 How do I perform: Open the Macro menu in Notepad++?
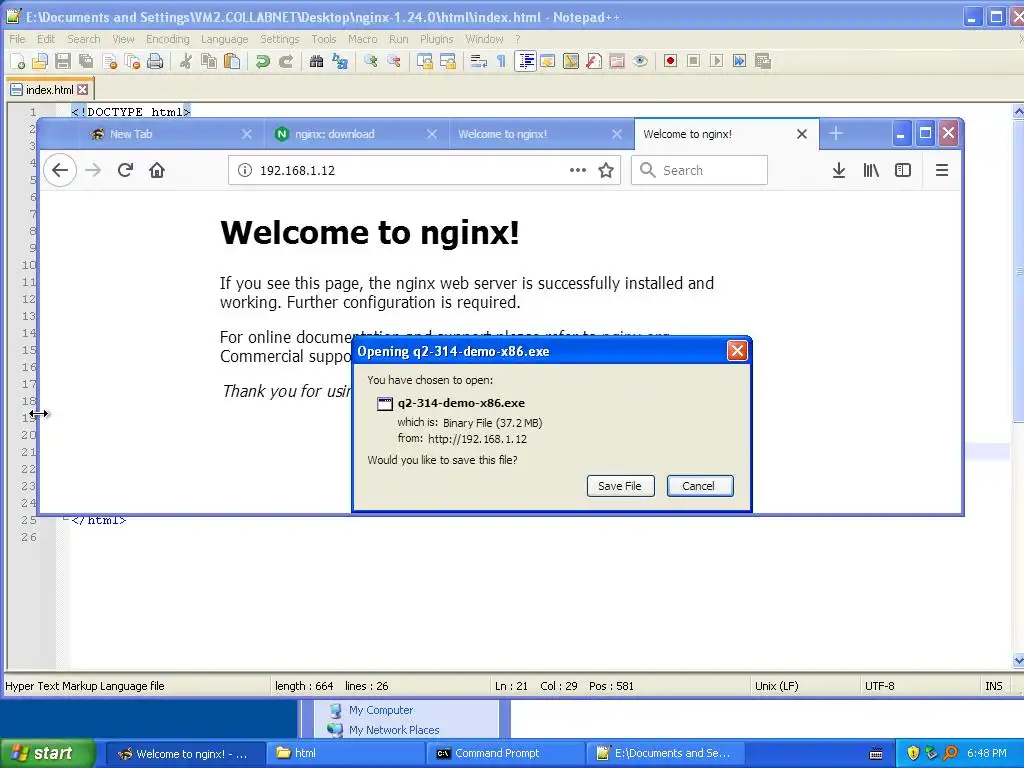point(362,39)
